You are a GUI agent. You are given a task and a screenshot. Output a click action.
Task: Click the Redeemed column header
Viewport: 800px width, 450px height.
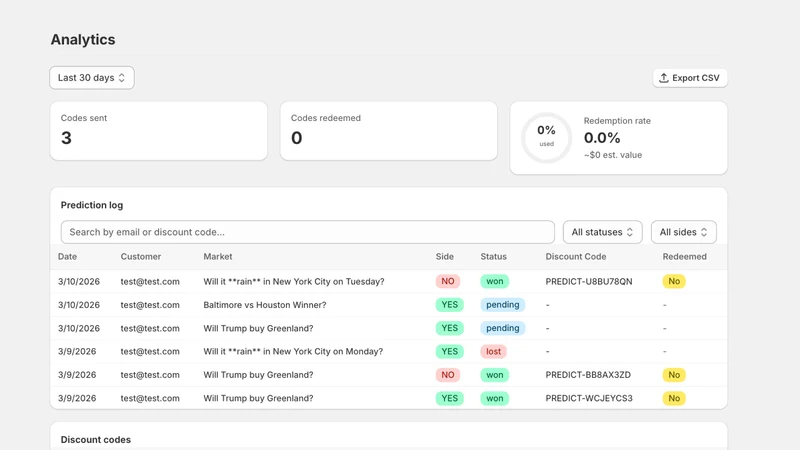pos(684,257)
